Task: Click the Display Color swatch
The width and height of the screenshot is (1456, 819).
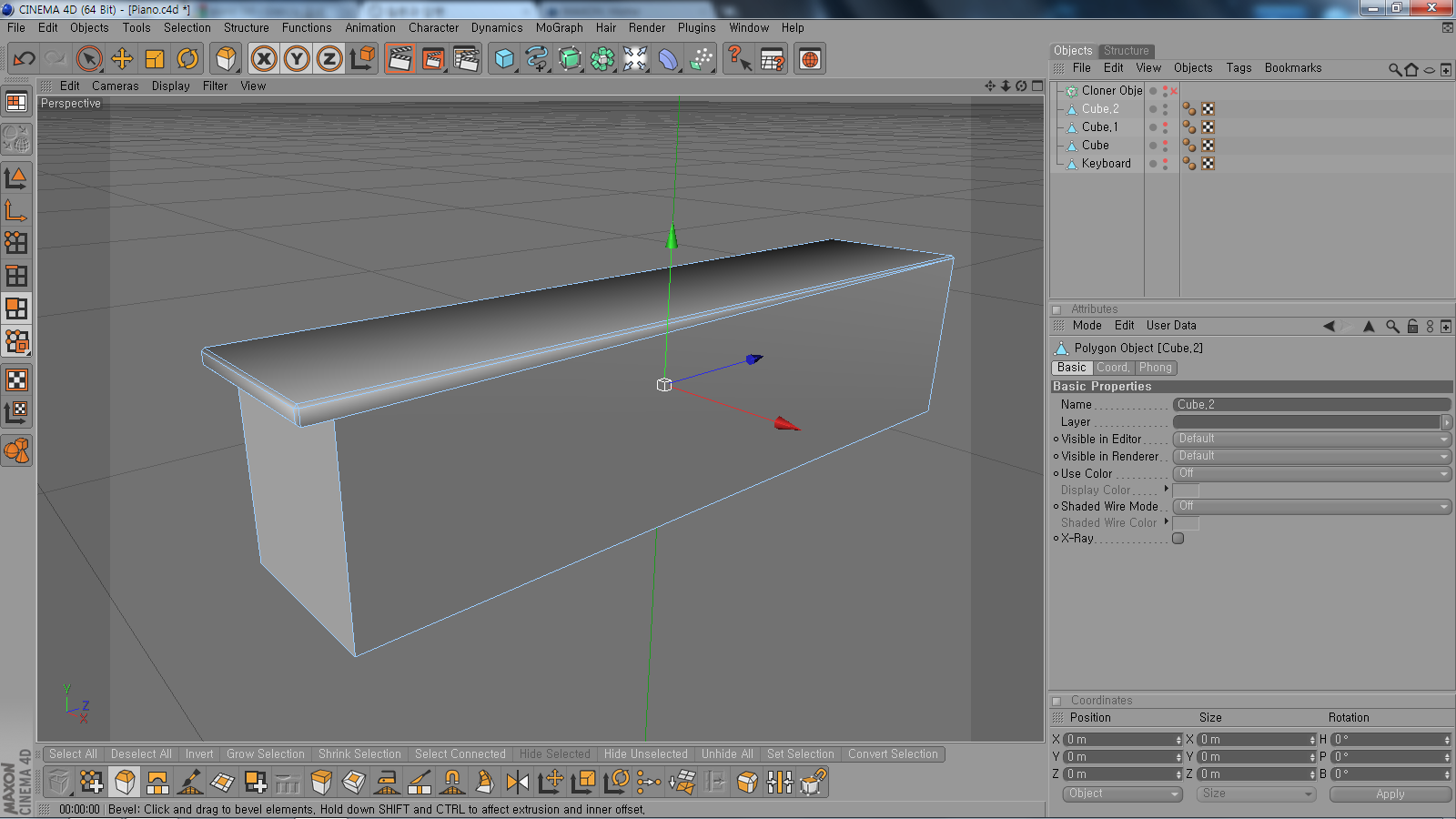Action: [x=1186, y=490]
